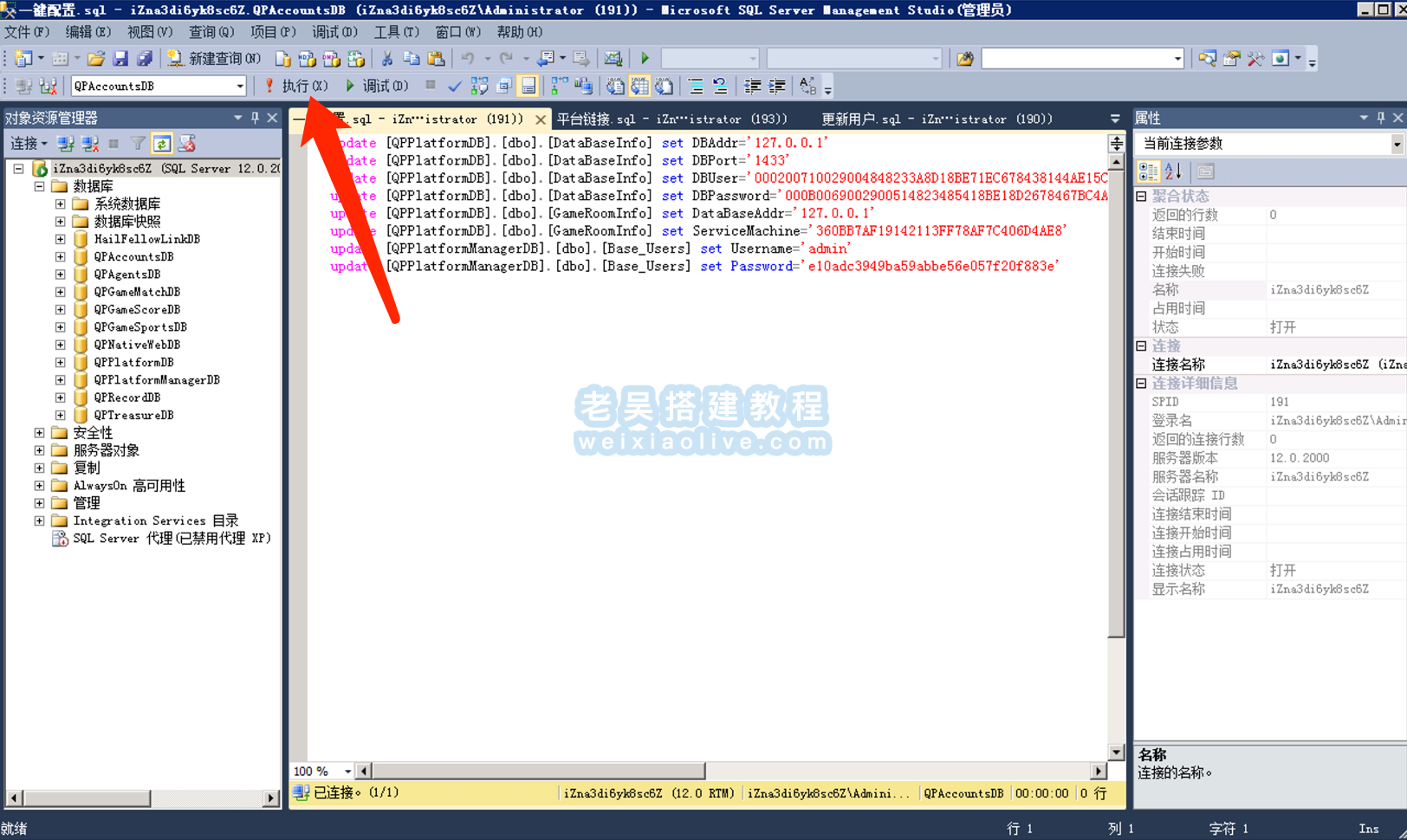1407x840 pixels.
Task: Open the 查询 (Query) menu
Action: point(211,32)
